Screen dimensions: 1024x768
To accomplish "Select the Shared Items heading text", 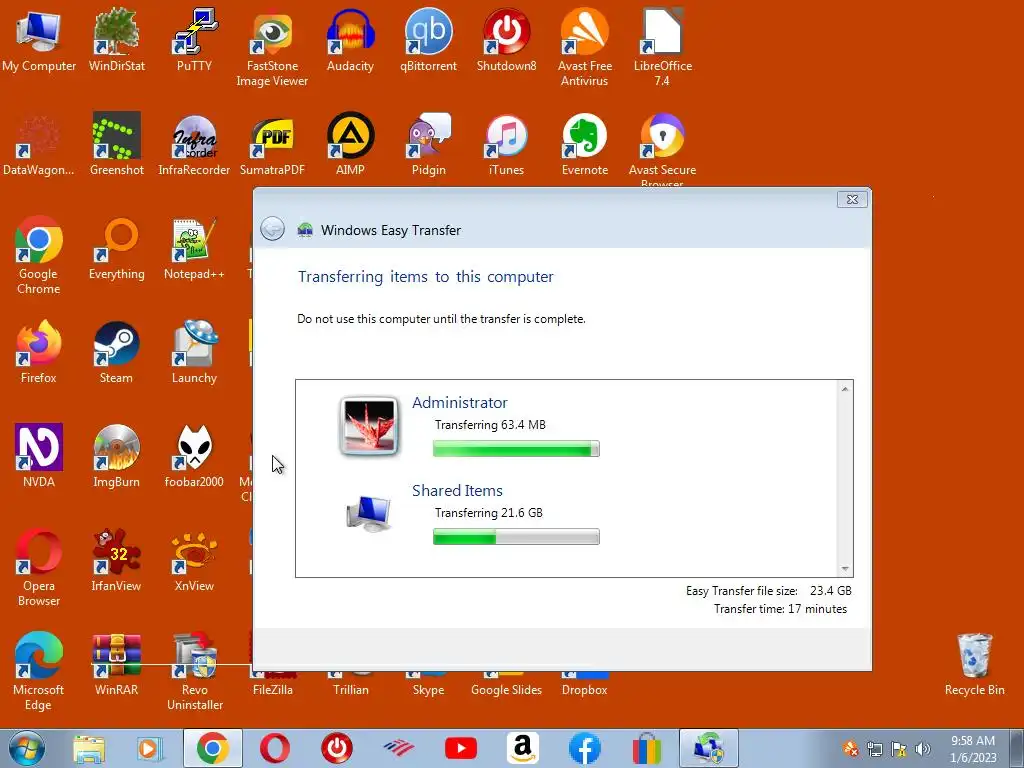I will click(457, 490).
